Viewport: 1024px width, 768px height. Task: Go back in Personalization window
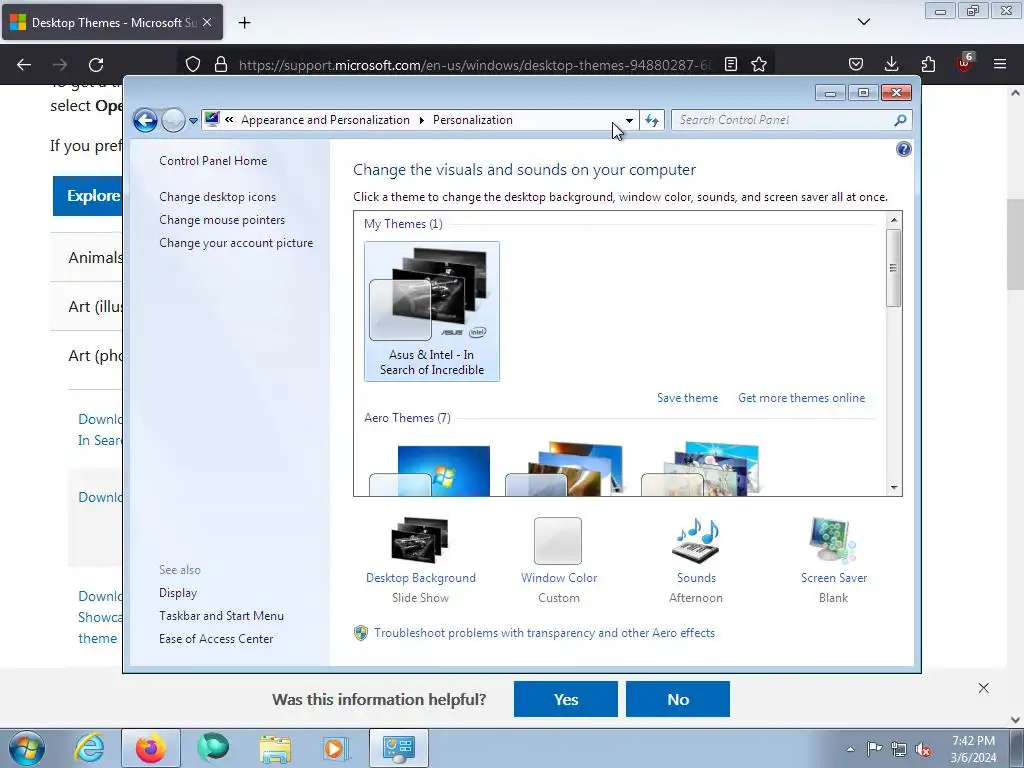(x=145, y=120)
